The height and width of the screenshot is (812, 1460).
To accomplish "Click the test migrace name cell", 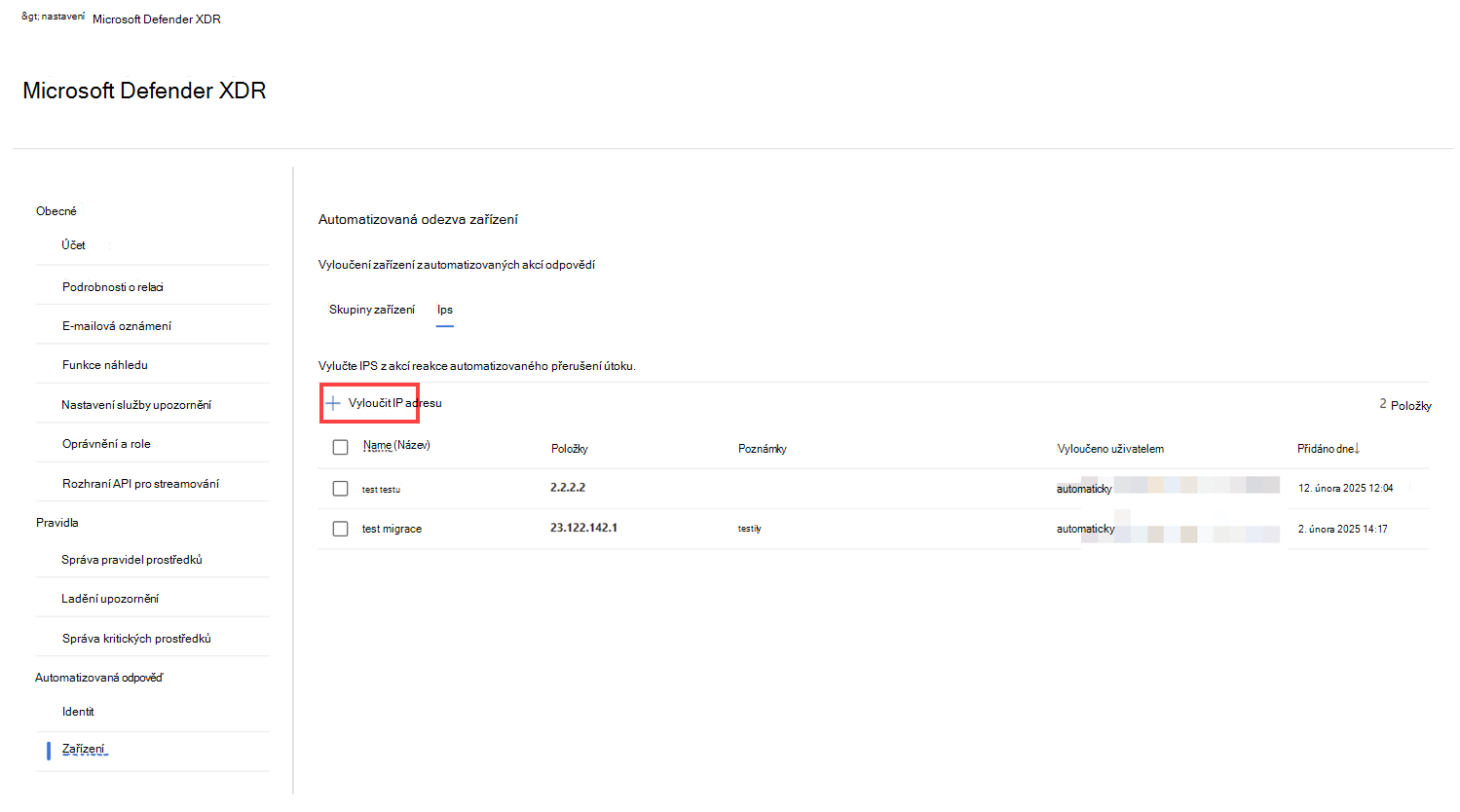I will pos(392,529).
